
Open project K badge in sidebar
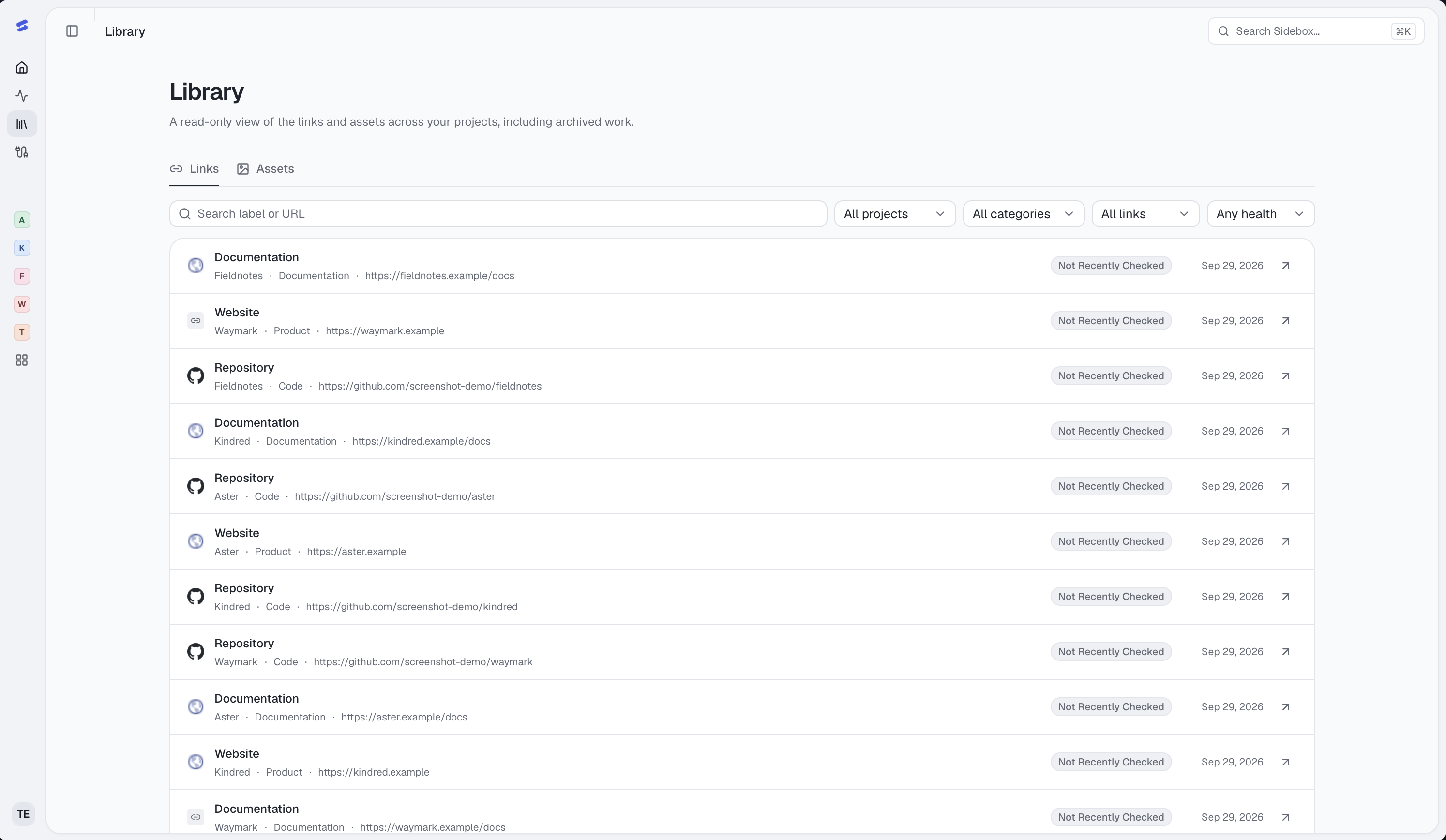tap(22, 248)
